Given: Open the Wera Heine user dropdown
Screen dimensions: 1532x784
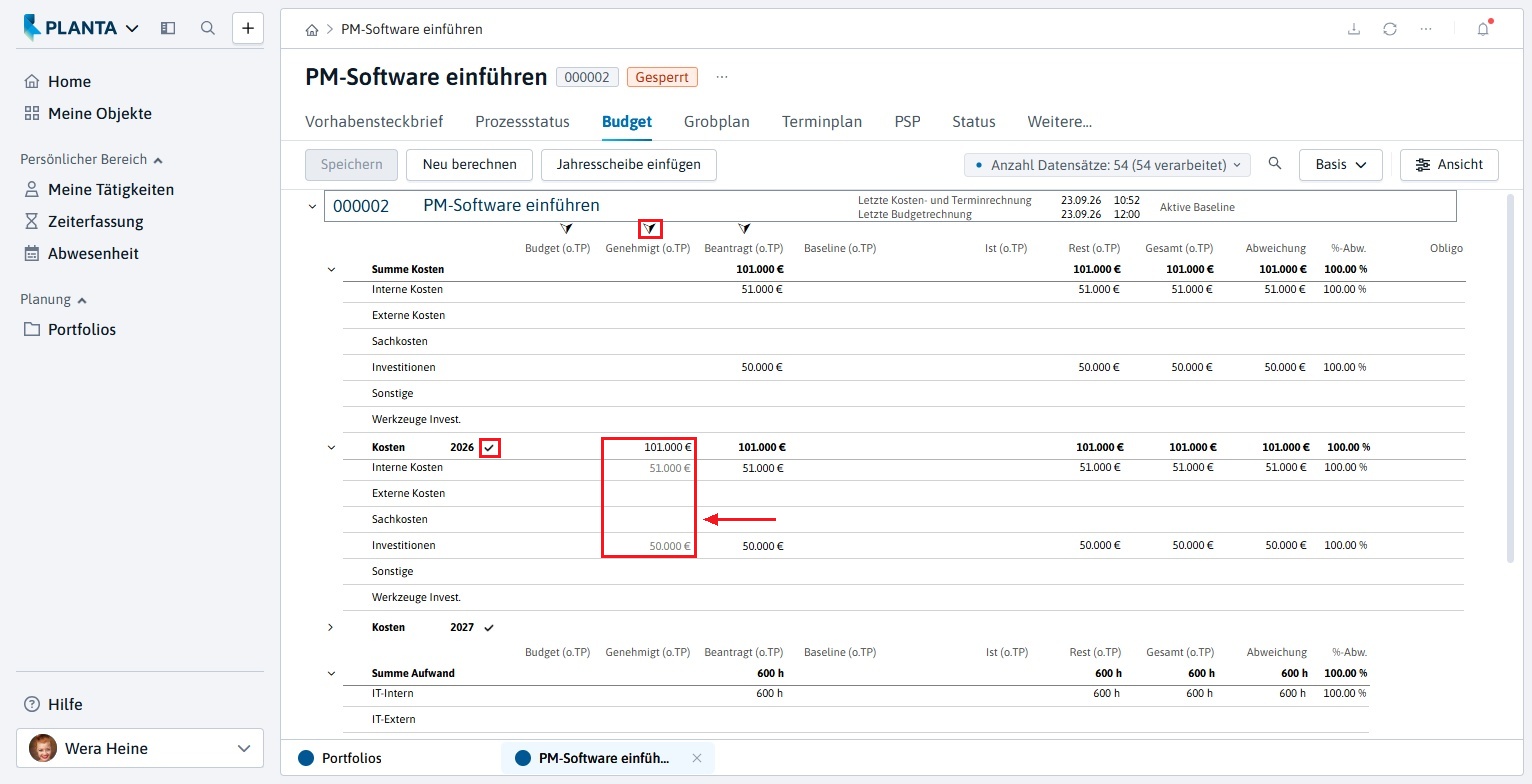Looking at the screenshot, I should pyautogui.click(x=140, y=748).
